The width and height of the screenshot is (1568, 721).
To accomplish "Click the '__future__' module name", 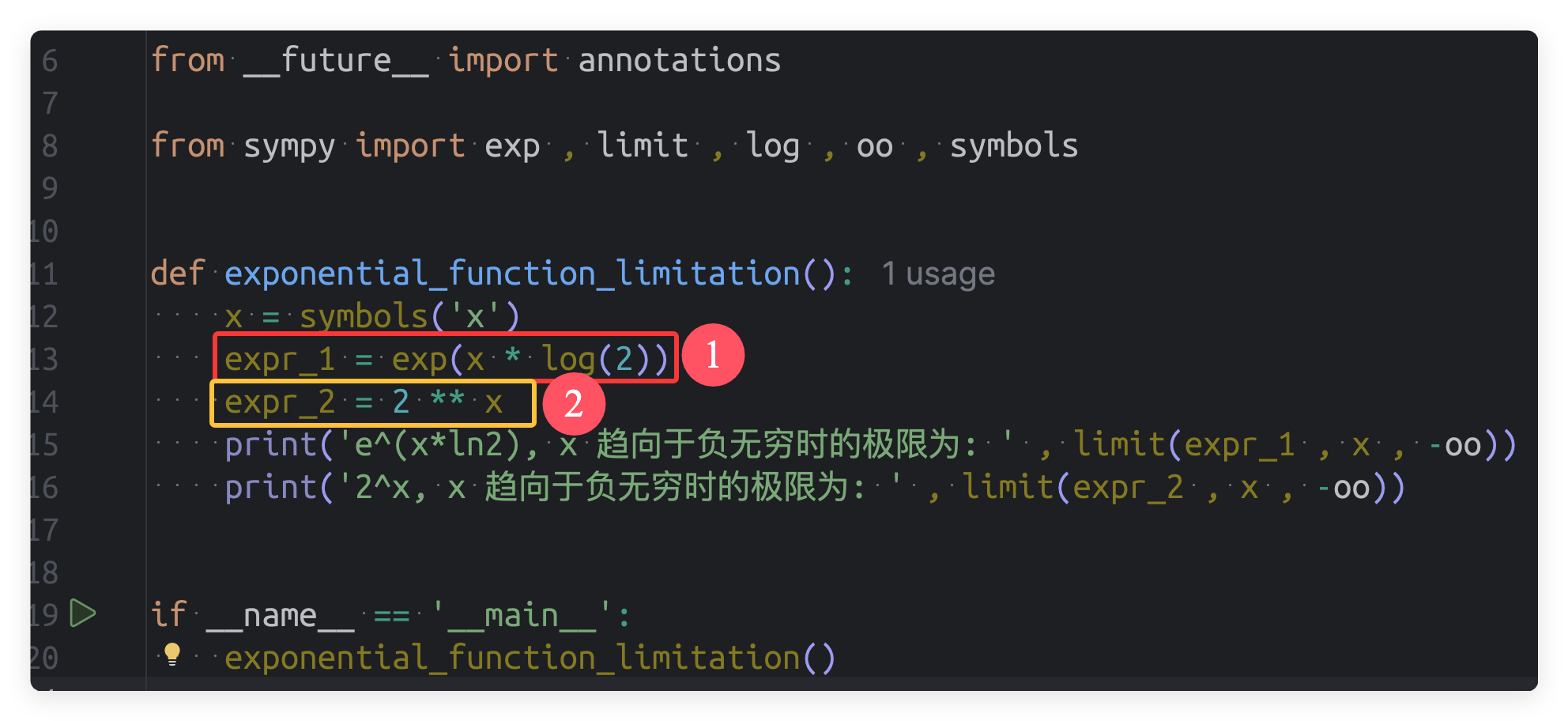I will point(336,61).
